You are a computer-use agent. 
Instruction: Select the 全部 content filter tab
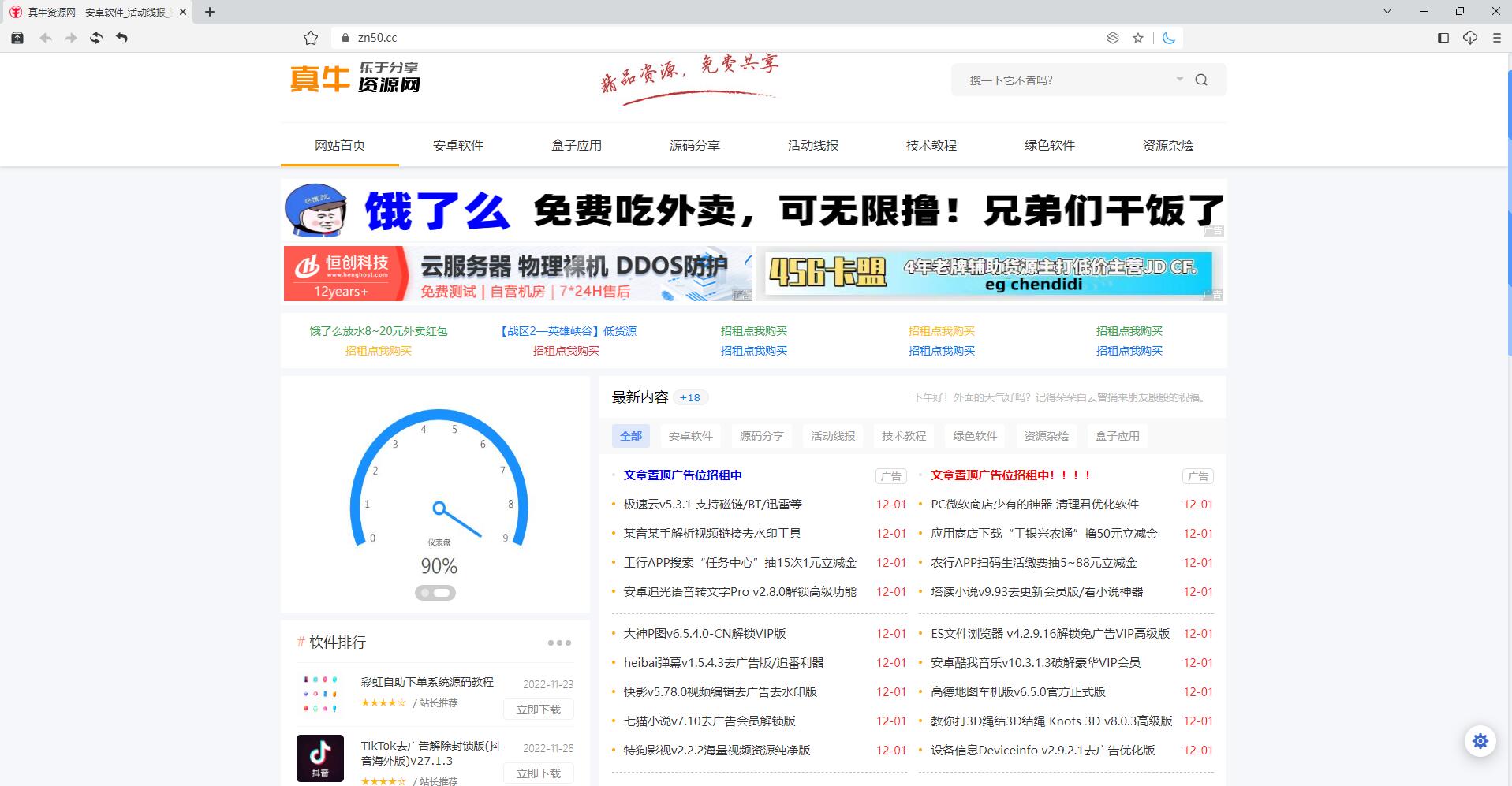pyautogui.click(x=631, y=436)
